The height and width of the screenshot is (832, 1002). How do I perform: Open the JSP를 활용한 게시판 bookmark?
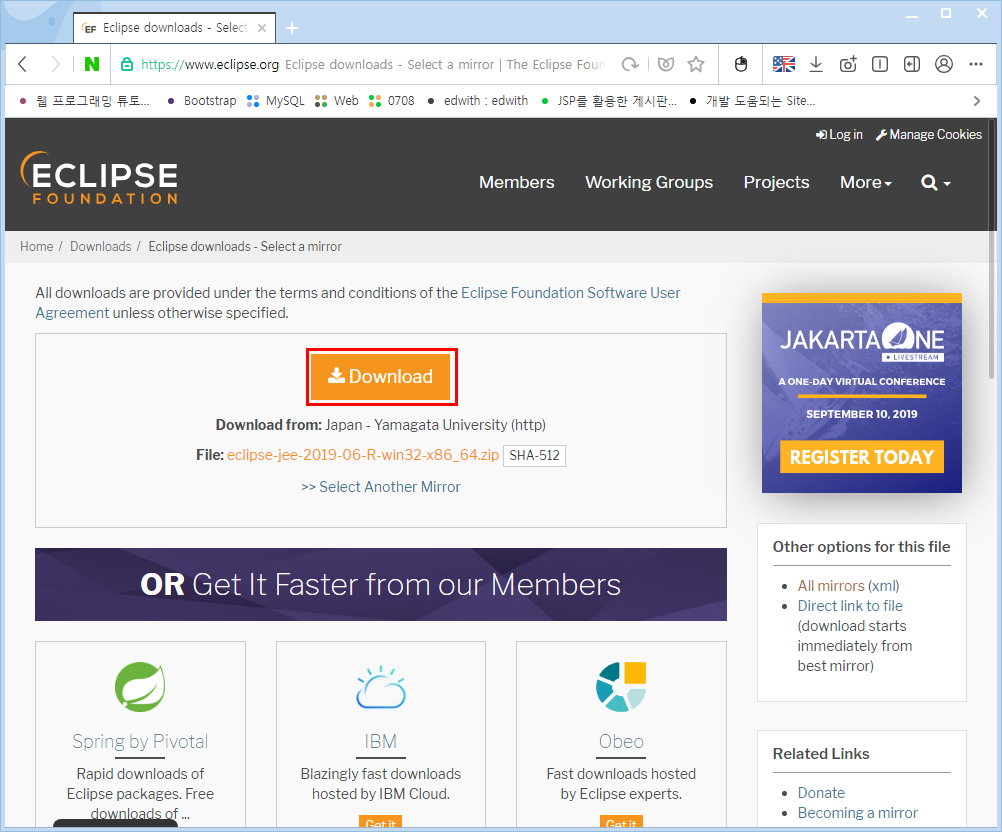pos(608,101)
